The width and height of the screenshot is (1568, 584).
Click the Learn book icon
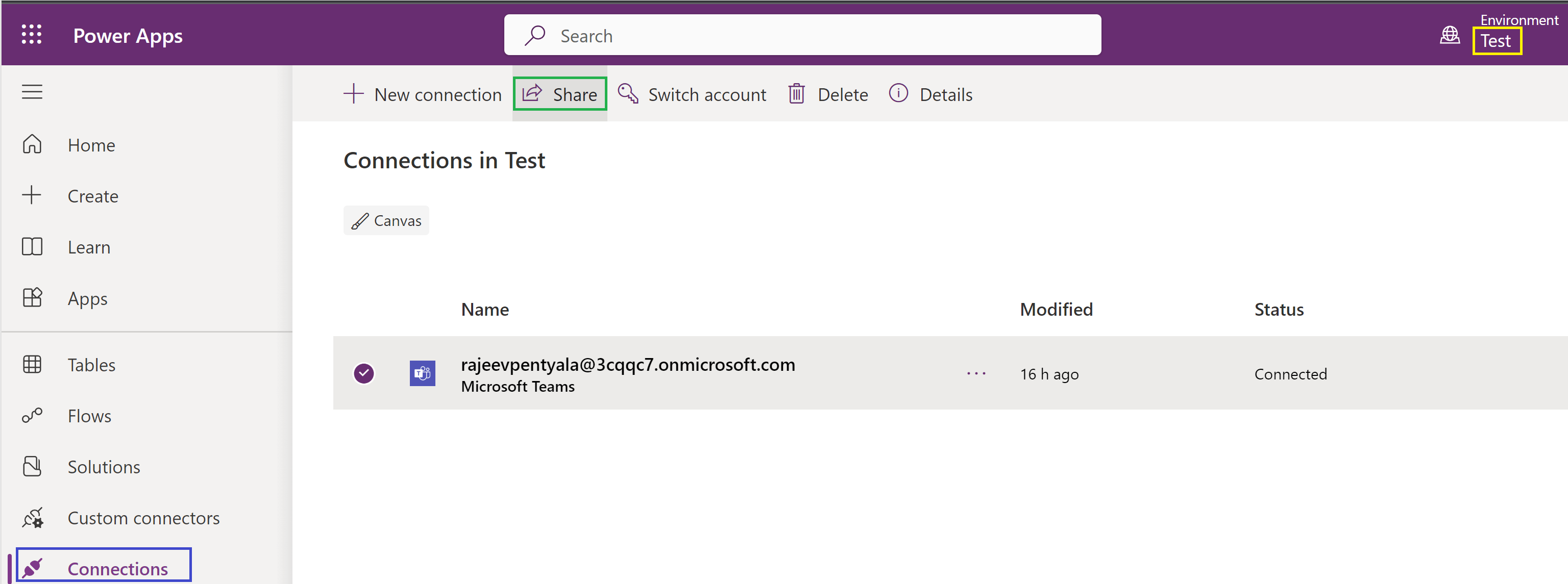tap(32, 246)
